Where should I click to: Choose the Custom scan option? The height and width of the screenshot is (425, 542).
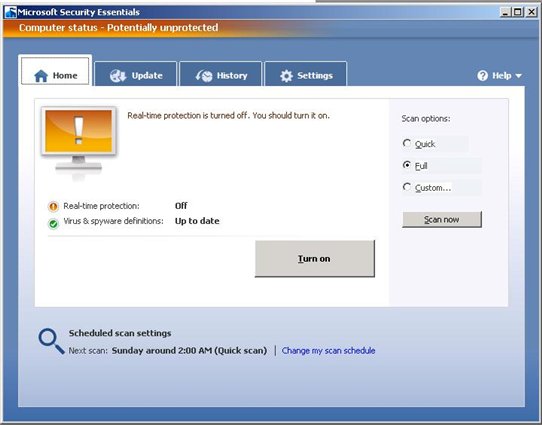407,187
